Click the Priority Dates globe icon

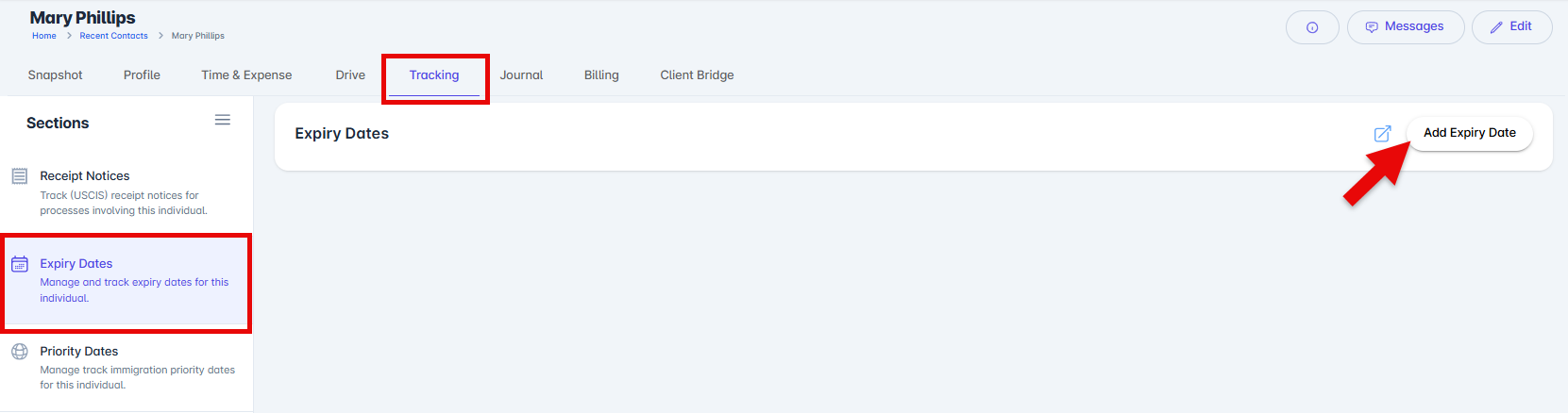click(19, 352)
